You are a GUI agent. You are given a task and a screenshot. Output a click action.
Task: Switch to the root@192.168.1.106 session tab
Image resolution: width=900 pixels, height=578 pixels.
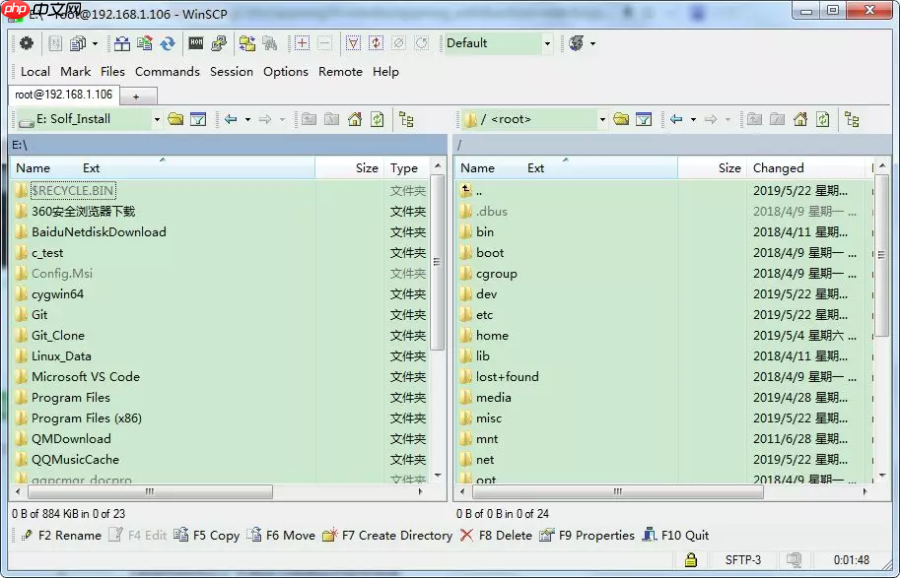[63, 94]
